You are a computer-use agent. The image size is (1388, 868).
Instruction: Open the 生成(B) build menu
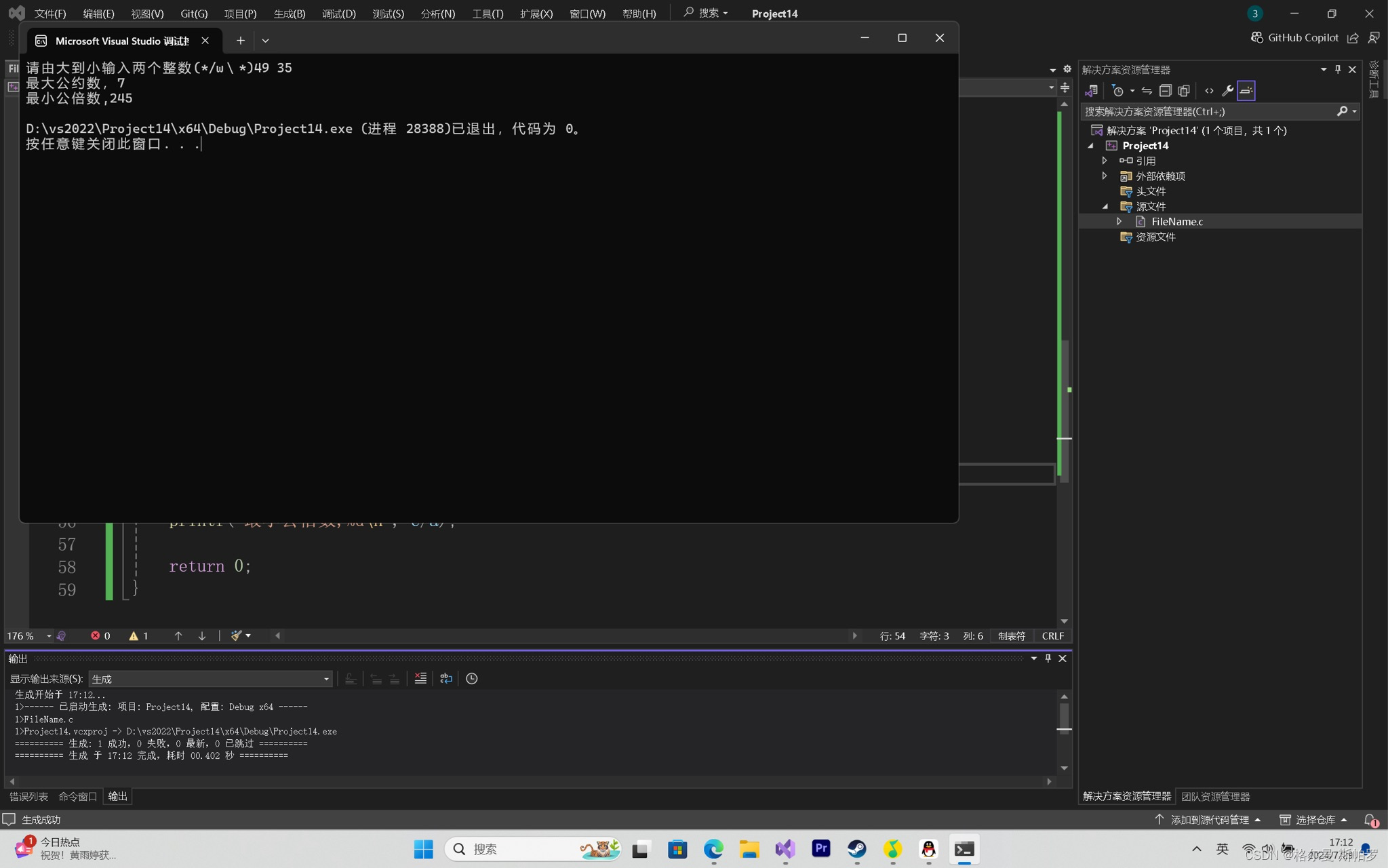[290, 13]
